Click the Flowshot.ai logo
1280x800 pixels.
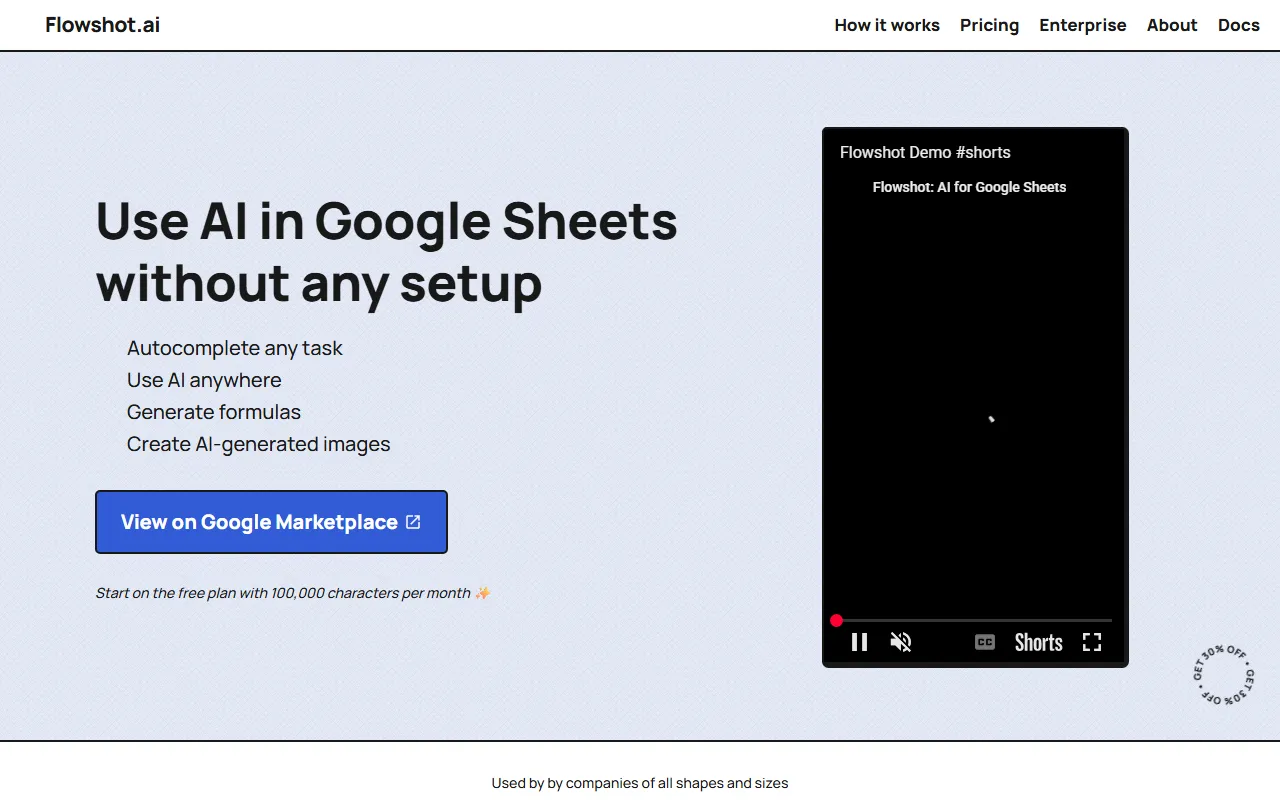pos(102,25)
